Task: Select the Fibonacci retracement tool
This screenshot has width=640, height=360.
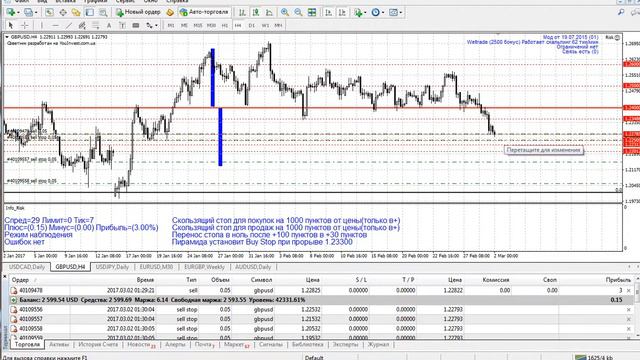Action: coord(96,25)
